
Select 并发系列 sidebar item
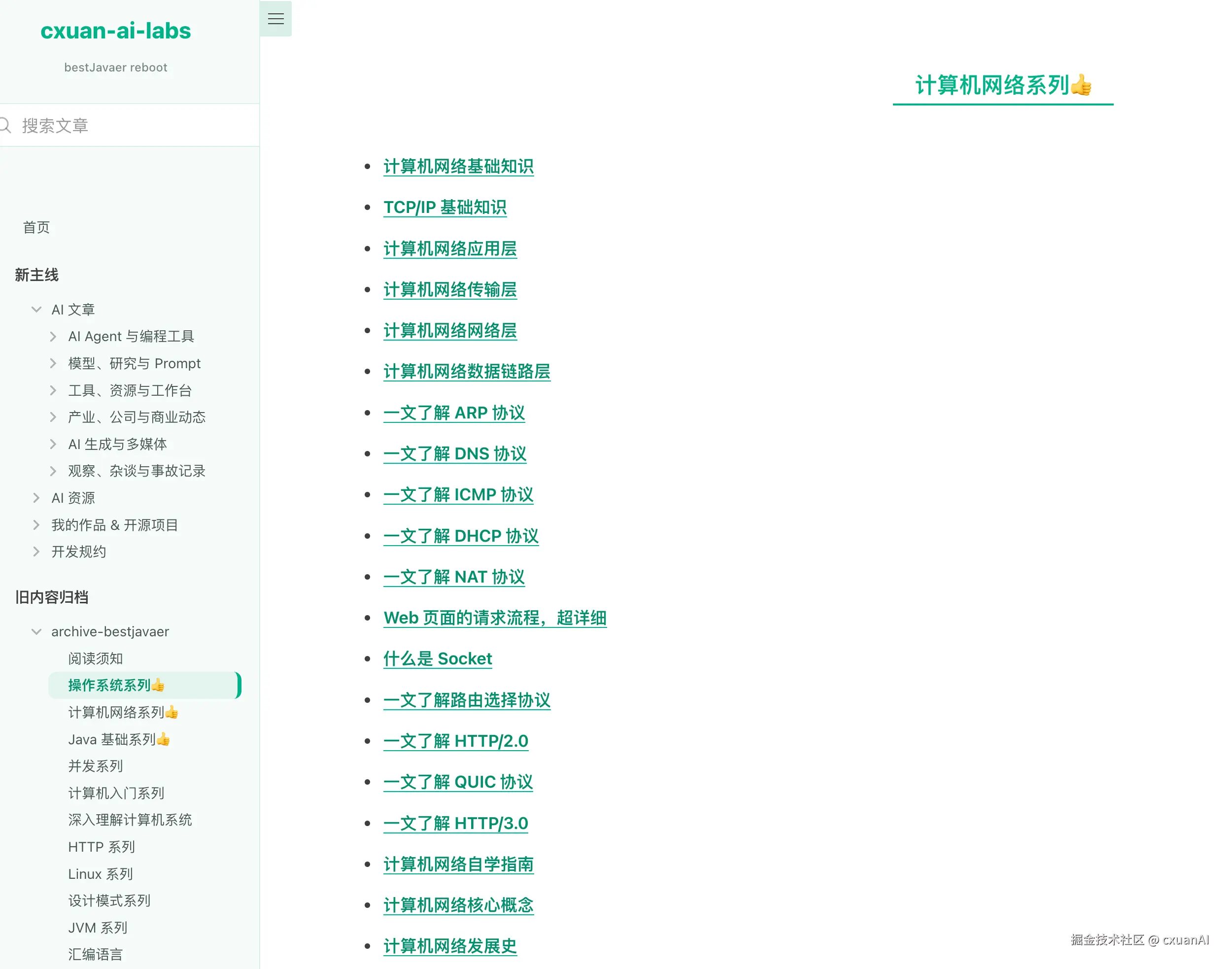[95, 766]
